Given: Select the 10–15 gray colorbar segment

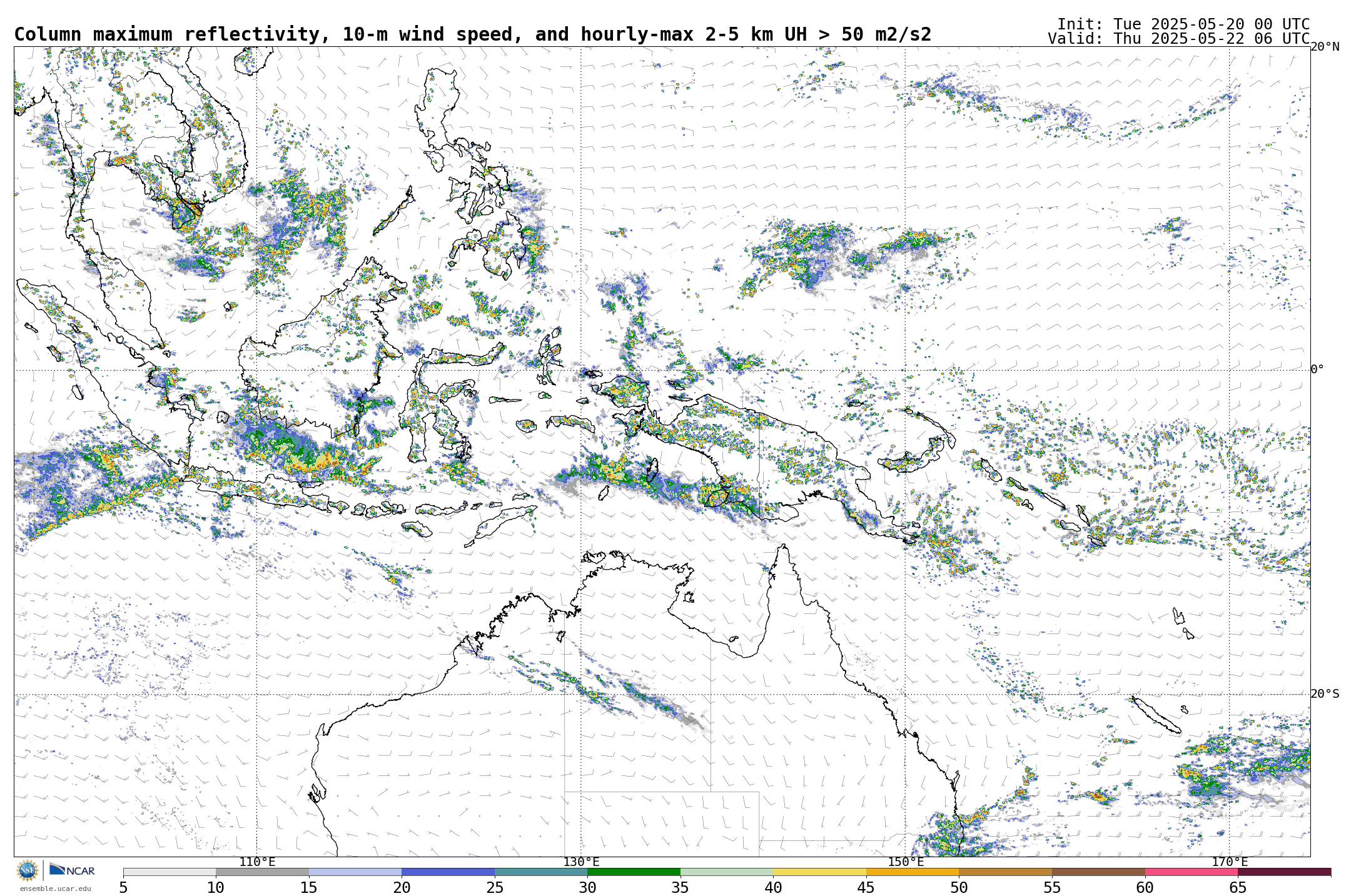Looking at the screenshot, I should (262, 872).
